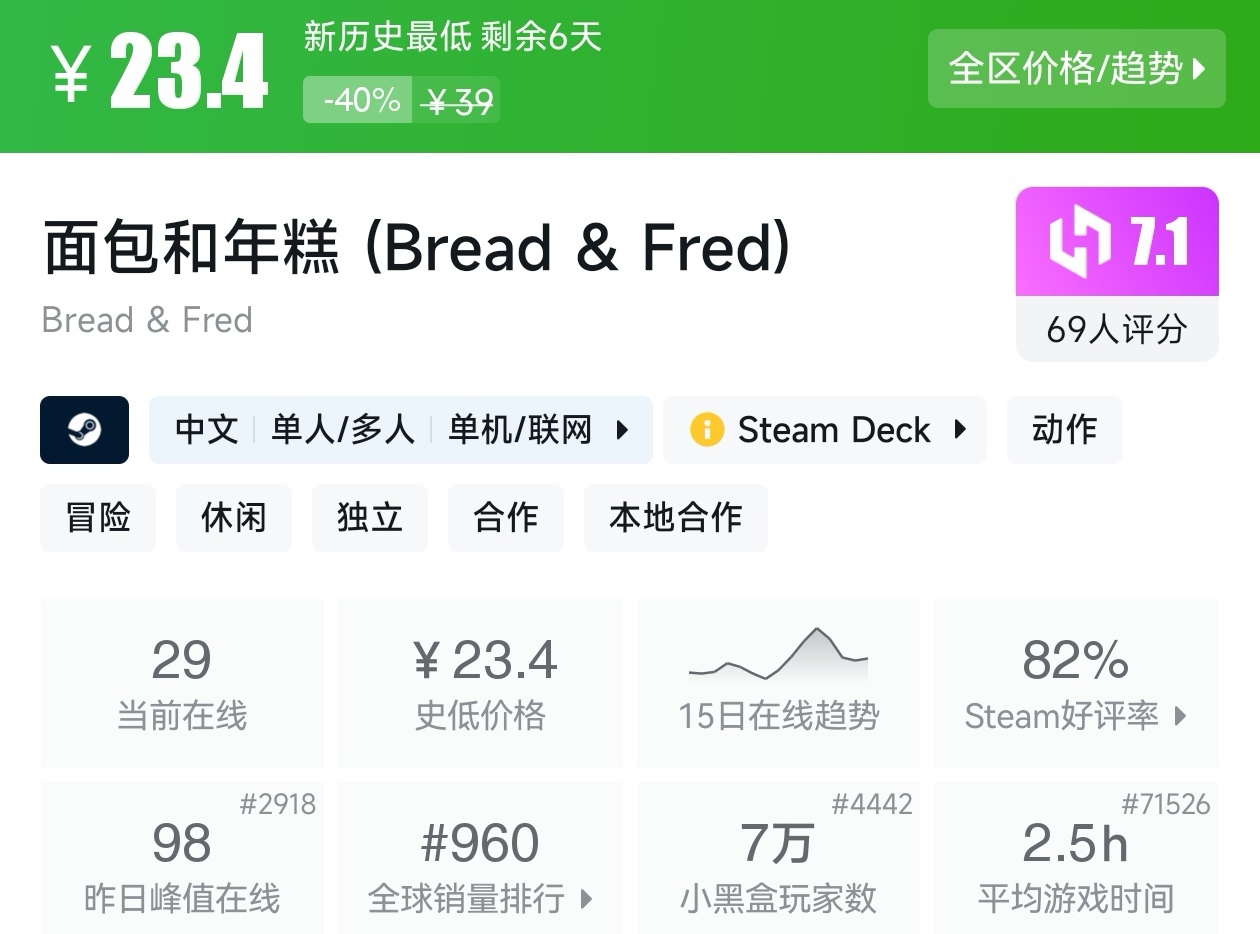
Task: Click the yellow Steam Deck info icon
Action: point(706,430)
